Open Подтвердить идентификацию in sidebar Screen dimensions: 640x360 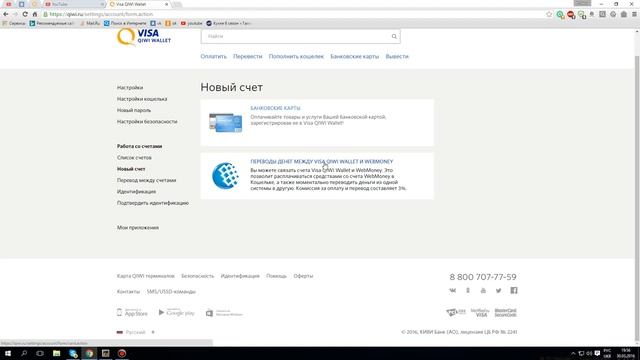coord(153,203)
